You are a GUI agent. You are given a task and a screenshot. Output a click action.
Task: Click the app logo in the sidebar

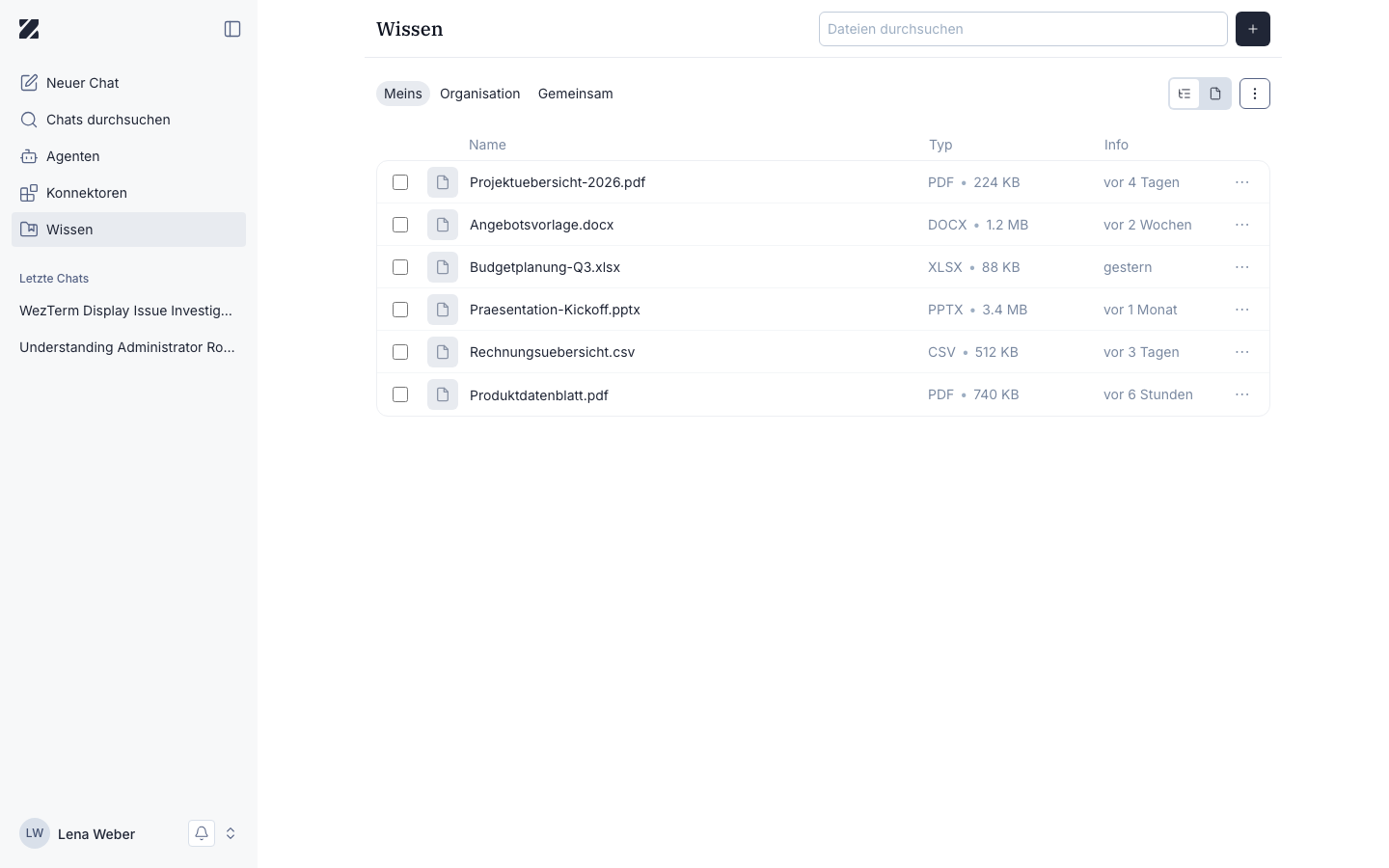[x=29, y=29]
